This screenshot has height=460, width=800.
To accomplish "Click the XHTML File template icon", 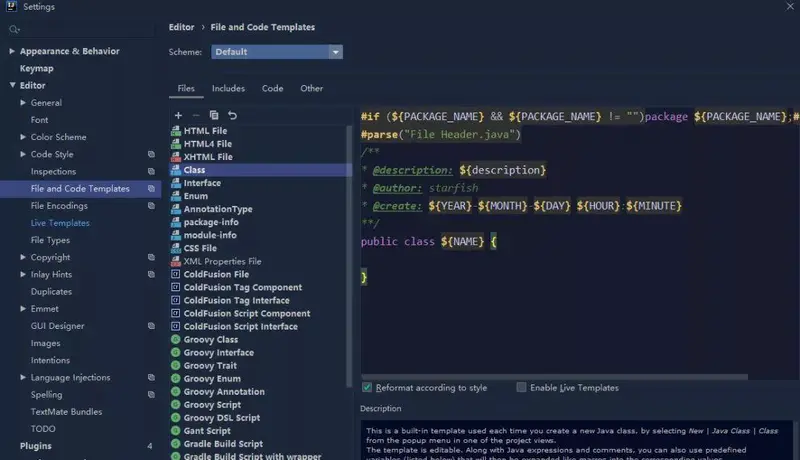I will click(176, 157).
